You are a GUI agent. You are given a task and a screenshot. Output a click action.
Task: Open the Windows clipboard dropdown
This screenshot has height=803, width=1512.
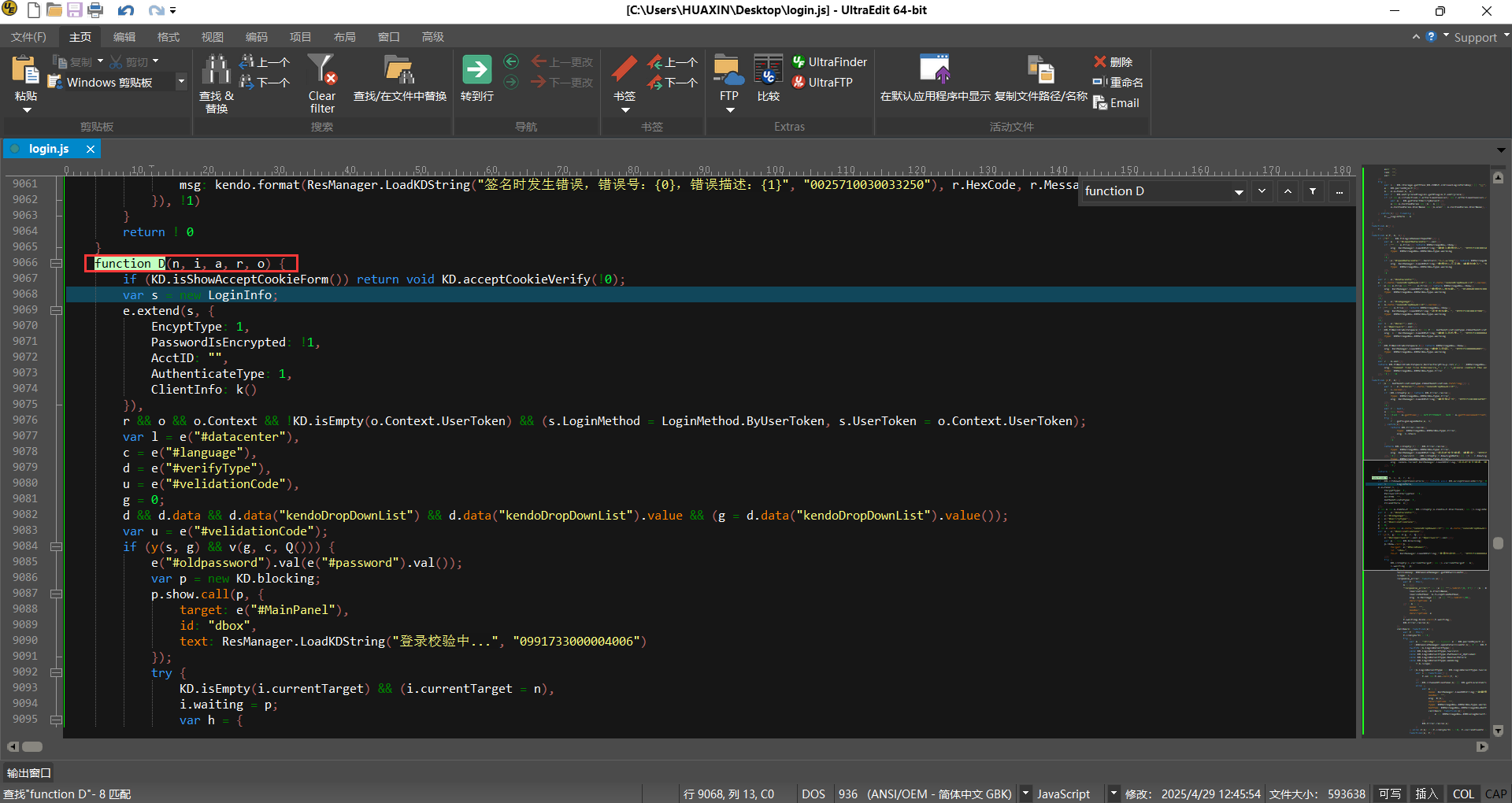tap(181, 82)
